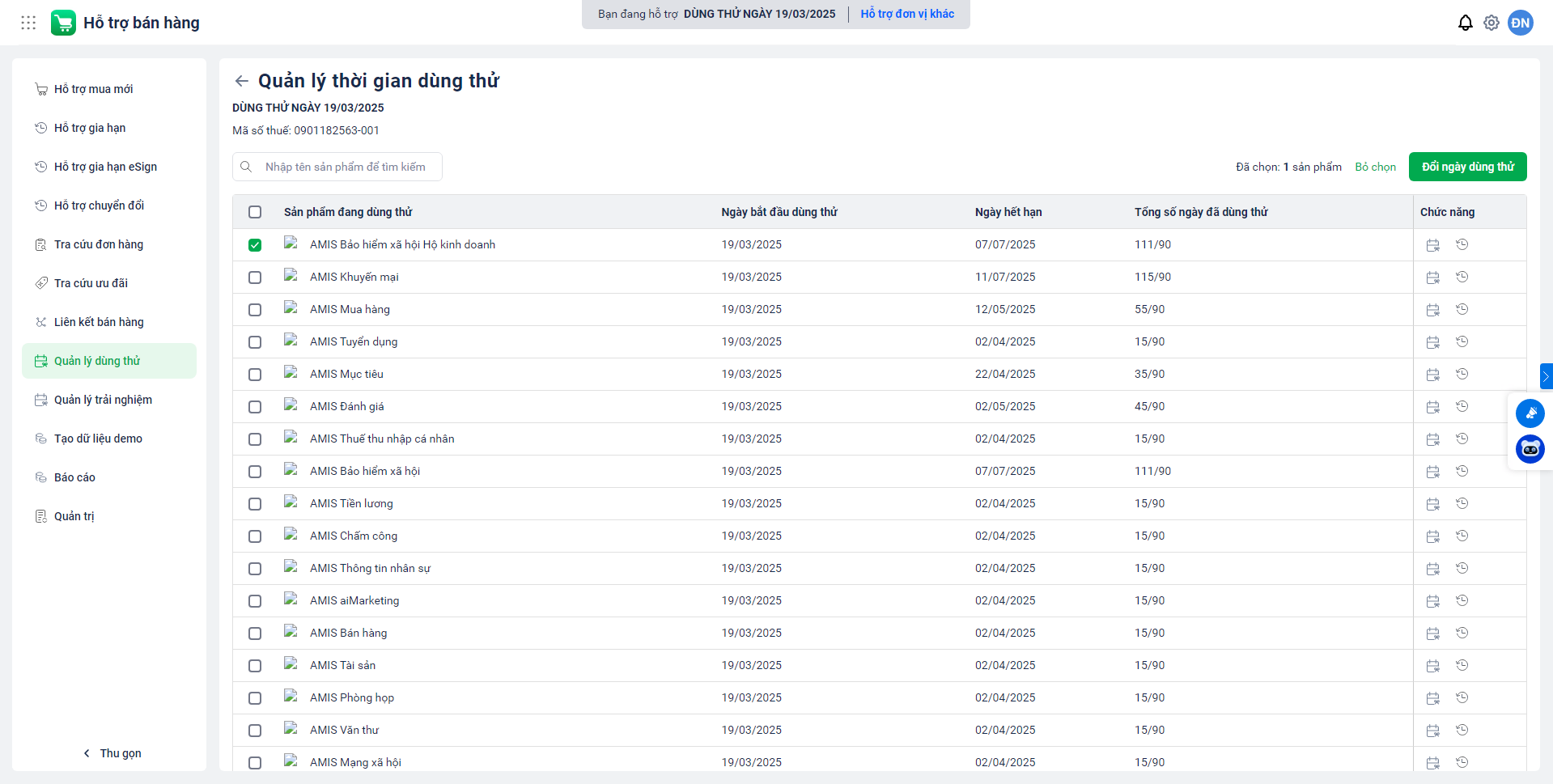Click 115/90 usage value
The height and width of the screenshot is (784, 1553).
click(x=1152, y=277)
